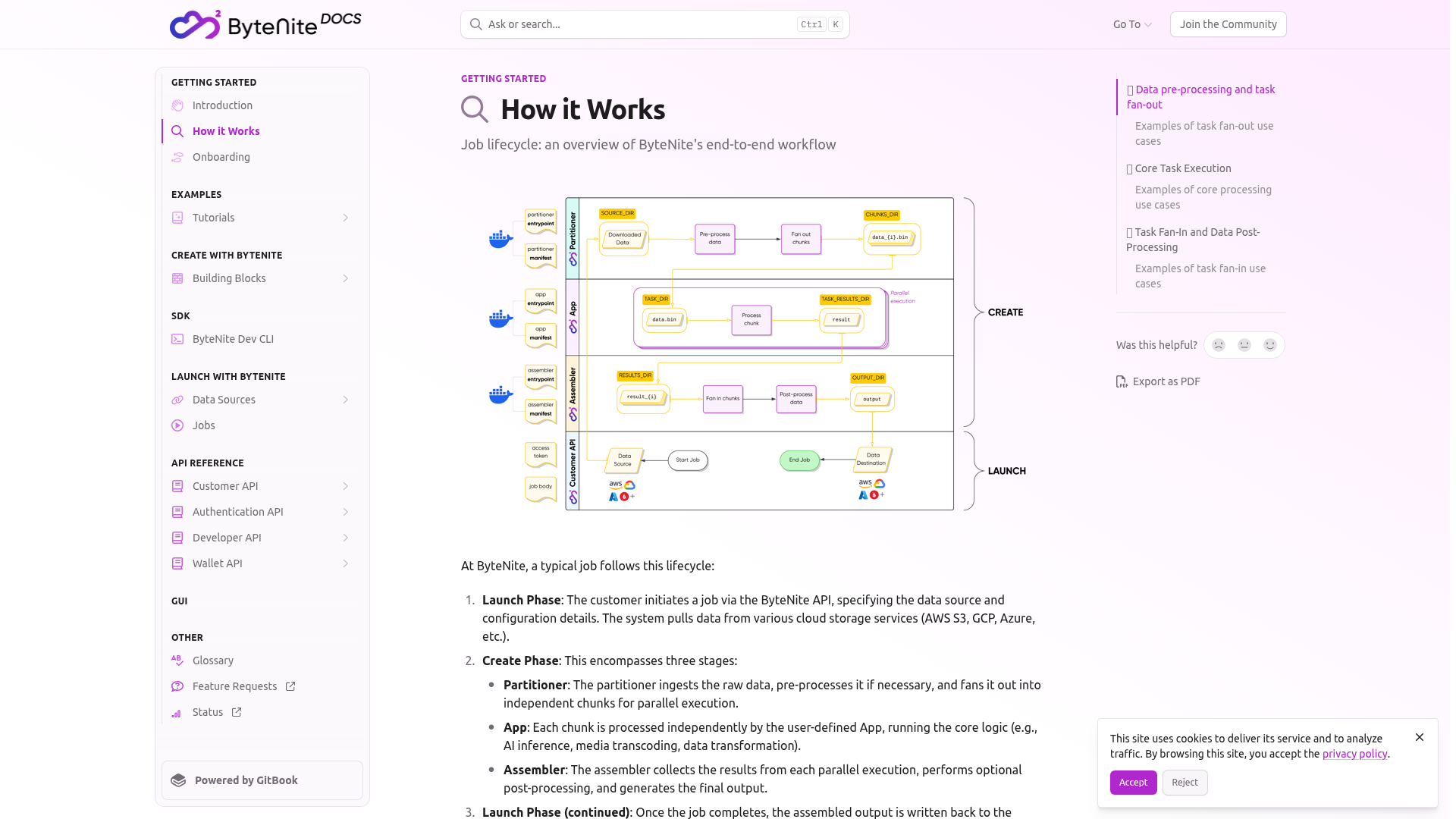This screenshot has width=1456, height=819.
Task: Rate page with happy face
Action: point(1270,345)
